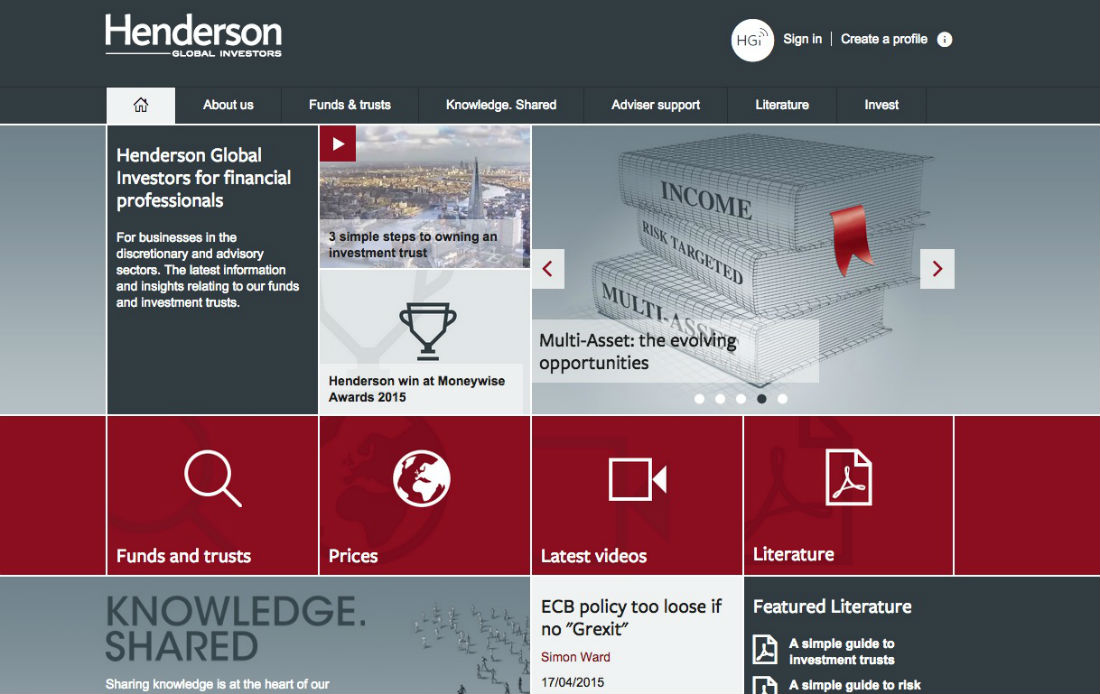Open the Adviser support menu
1100x694 pixels.
click(655, 105)
